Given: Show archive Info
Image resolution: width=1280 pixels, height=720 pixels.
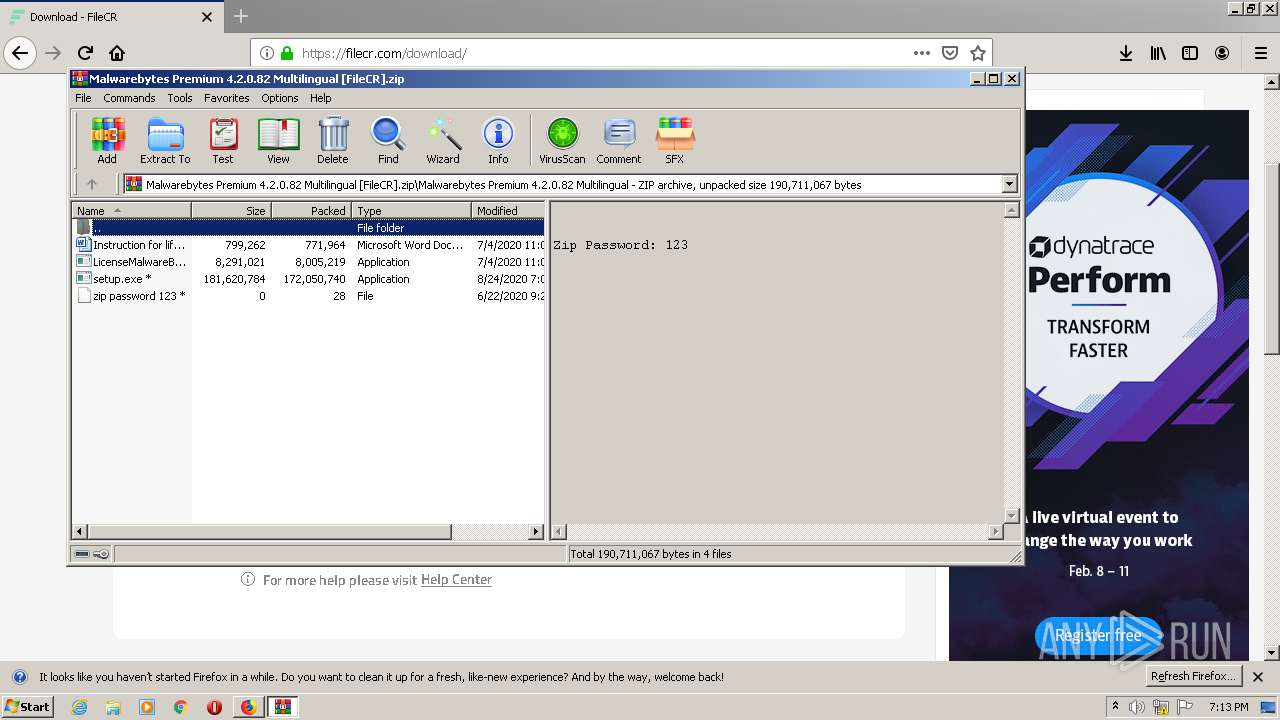Looking at the screenshot, I should pyautogui.click(x=498, y=140).
